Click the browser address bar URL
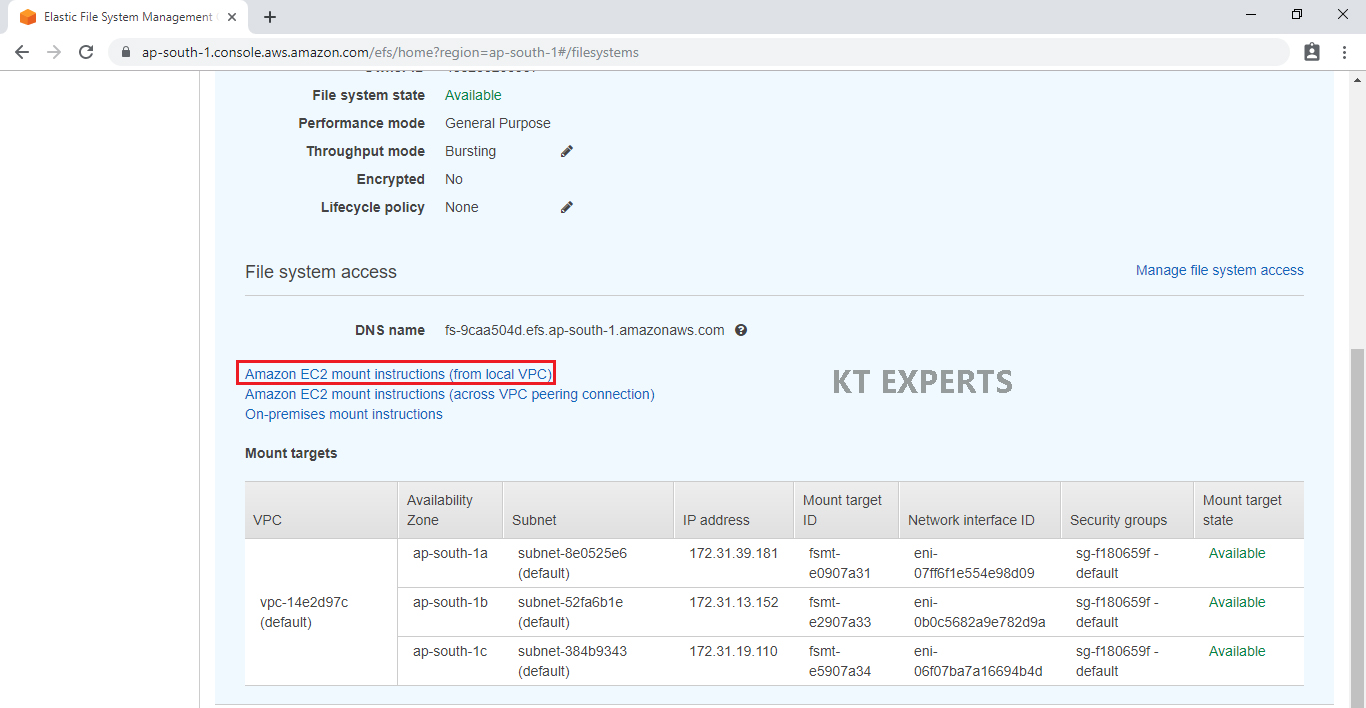The height and width of the screenshot is (708, 1366). [x=390, y=52]
